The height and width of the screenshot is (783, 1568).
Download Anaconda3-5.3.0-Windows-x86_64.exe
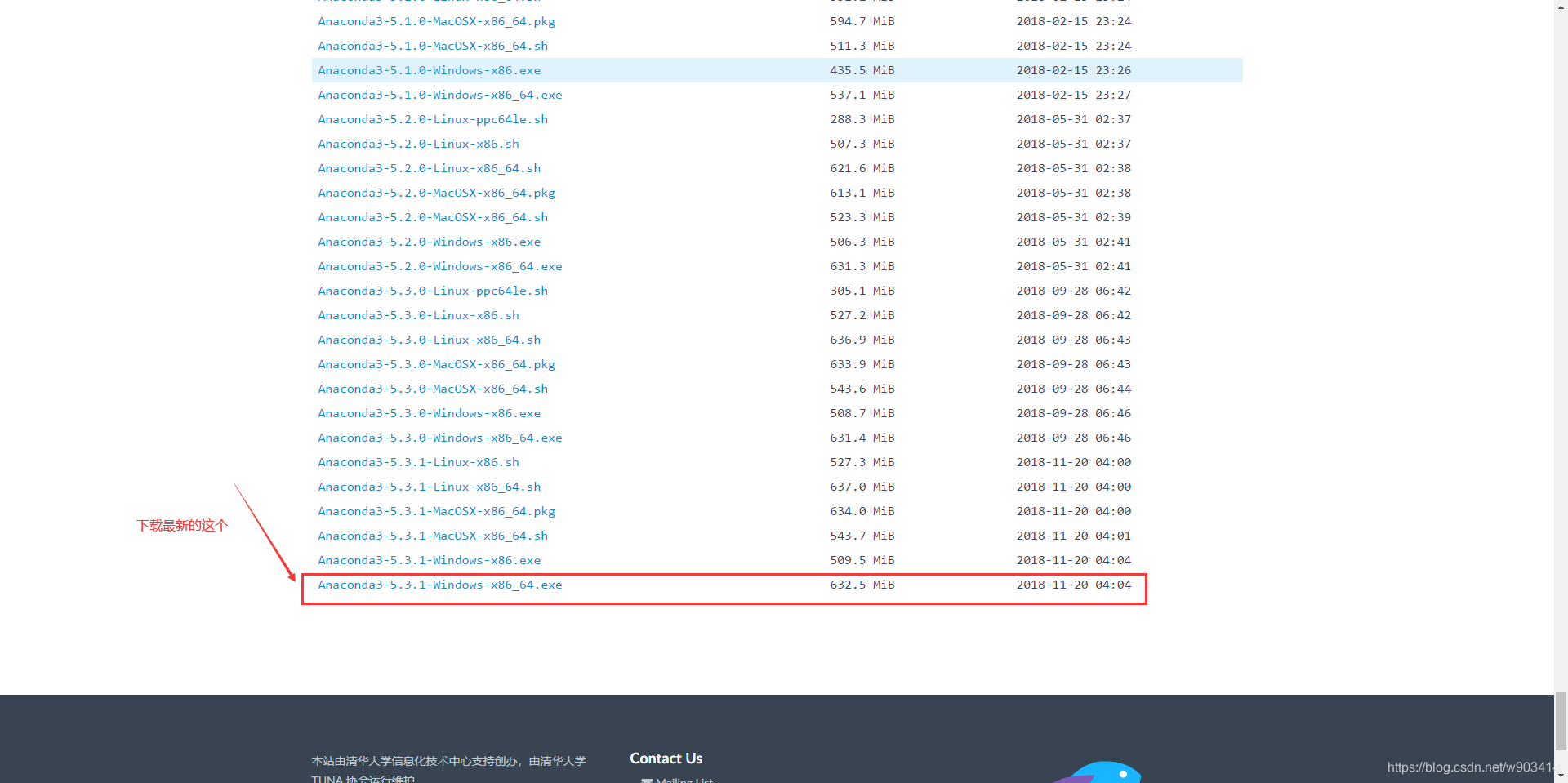coord(440,438)
